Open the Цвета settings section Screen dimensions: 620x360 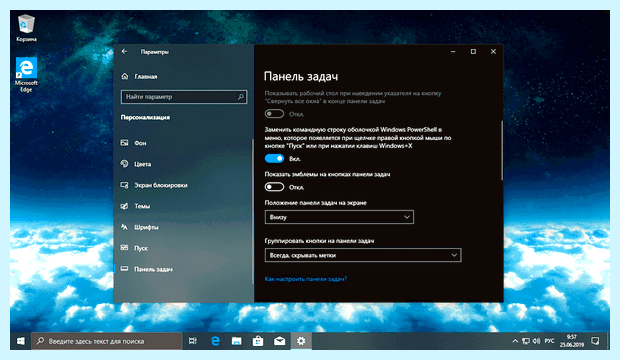(143, 164)
